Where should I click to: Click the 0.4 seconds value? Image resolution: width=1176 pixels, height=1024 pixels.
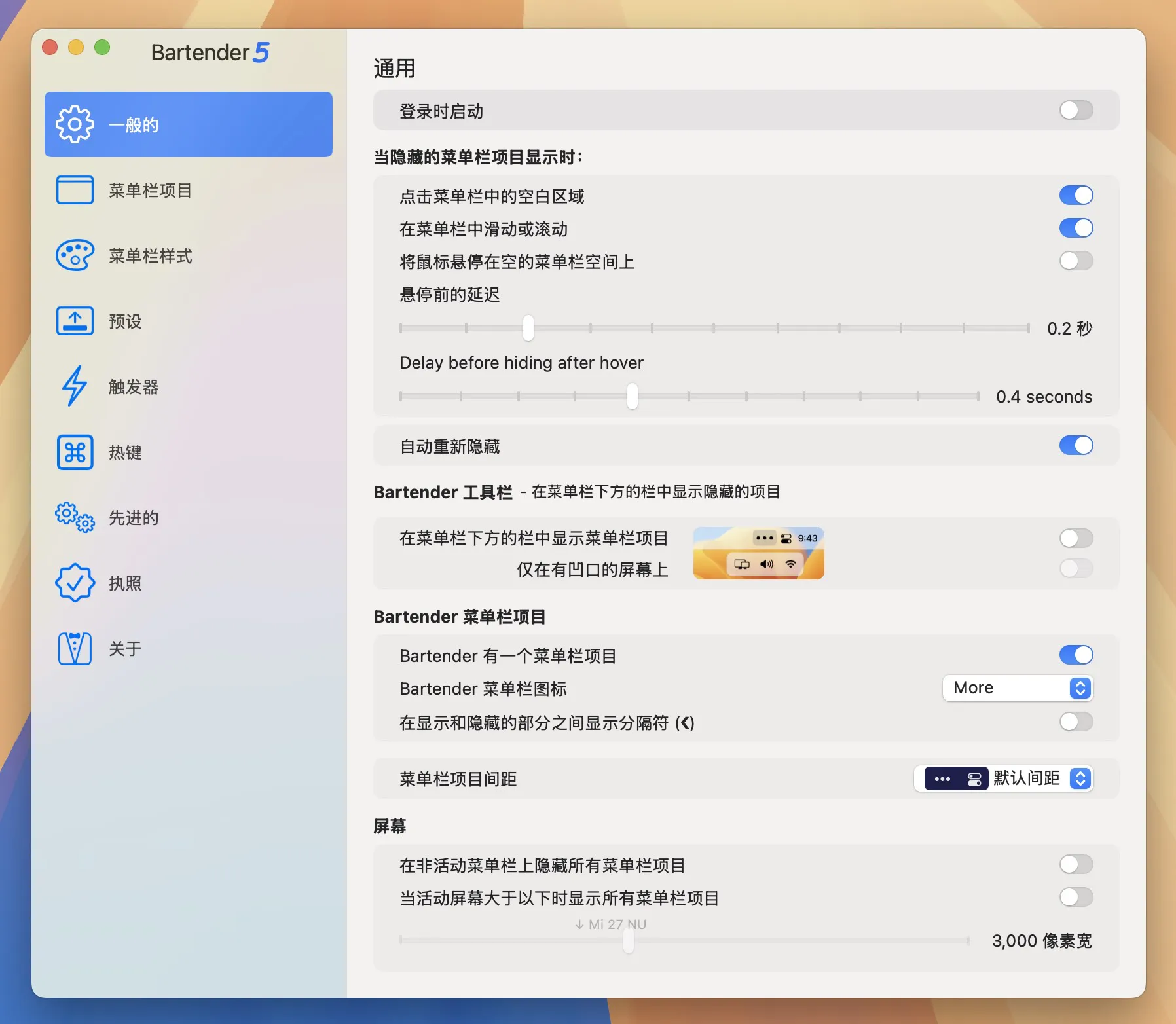[1044, 397]
